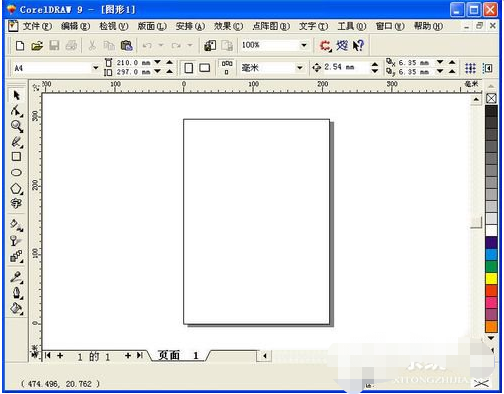Screen dimensions: 504x394
Task: Click the horizontal scrollbar left arrow
Action: pos(265,356)
